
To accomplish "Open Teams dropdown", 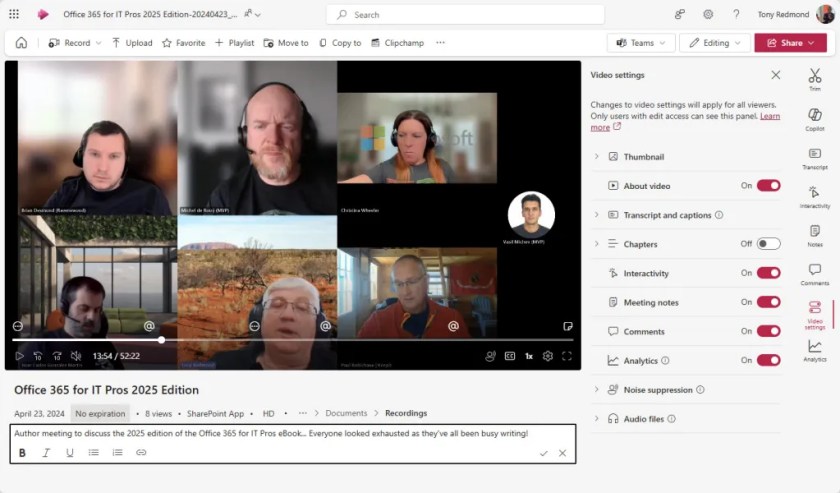I will 640,43.
